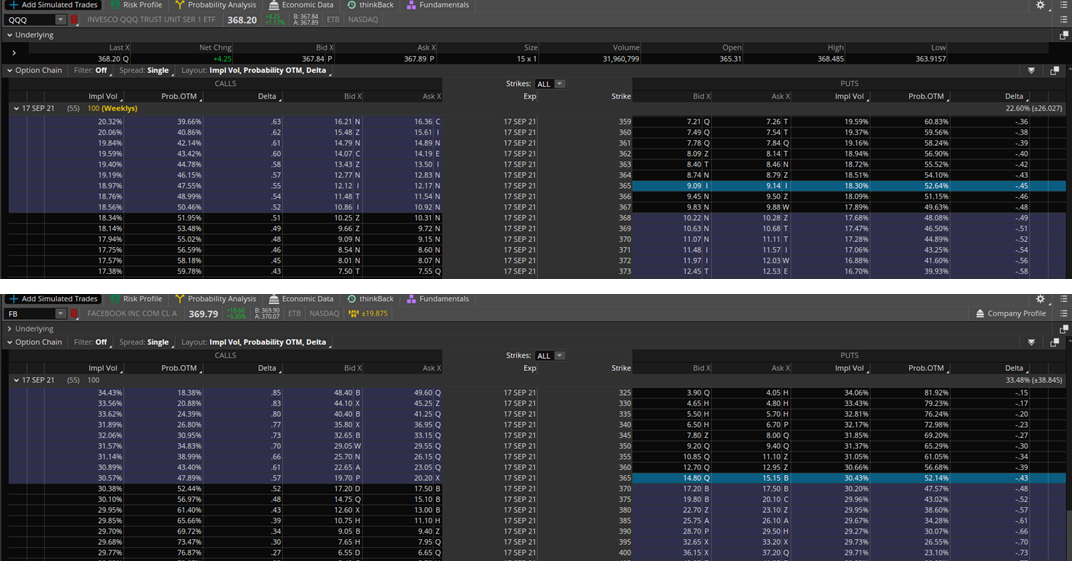This screenshot has height=561, width=1072.
Task: Click thinkBack clock icon in top panel
Action: (x=352, y=5)
